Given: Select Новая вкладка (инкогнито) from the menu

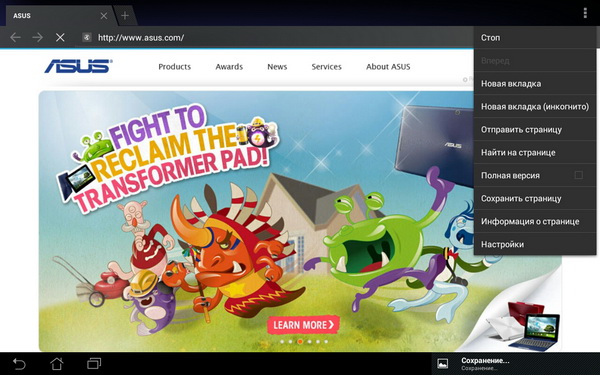Looking at the screenshot, I should pos(535,106).
